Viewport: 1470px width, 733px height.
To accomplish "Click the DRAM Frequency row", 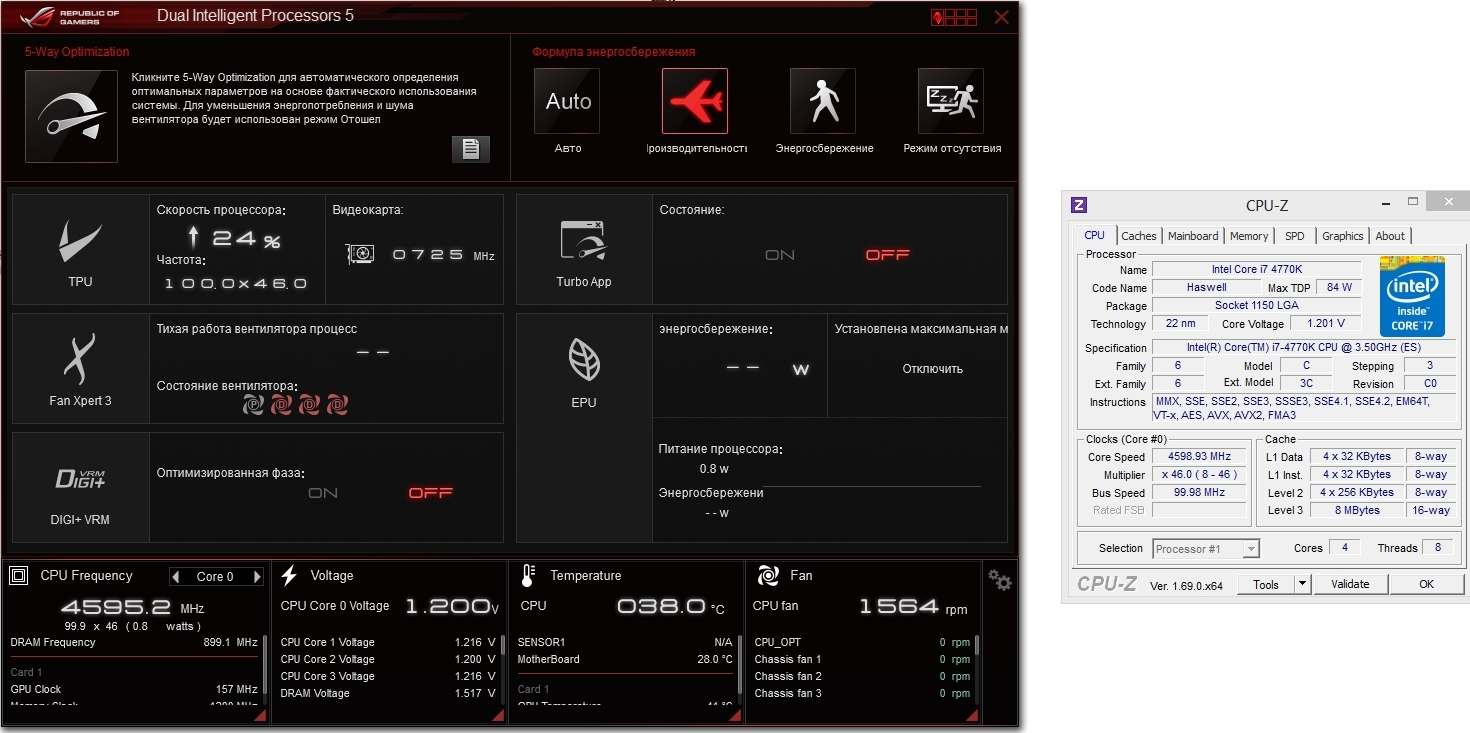I will tap(134, 642).
